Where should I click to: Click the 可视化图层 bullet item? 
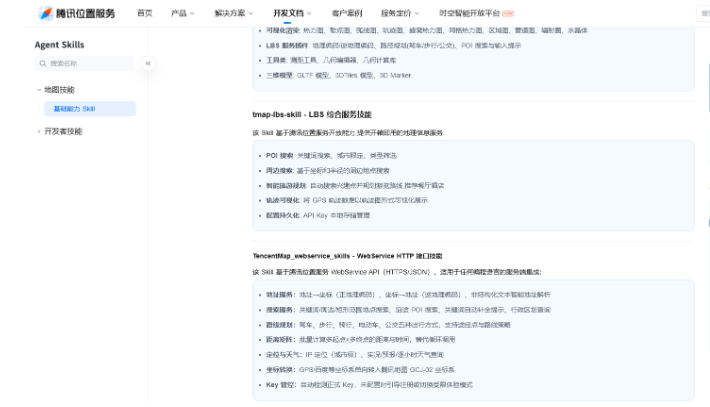[x=427, y=30]
